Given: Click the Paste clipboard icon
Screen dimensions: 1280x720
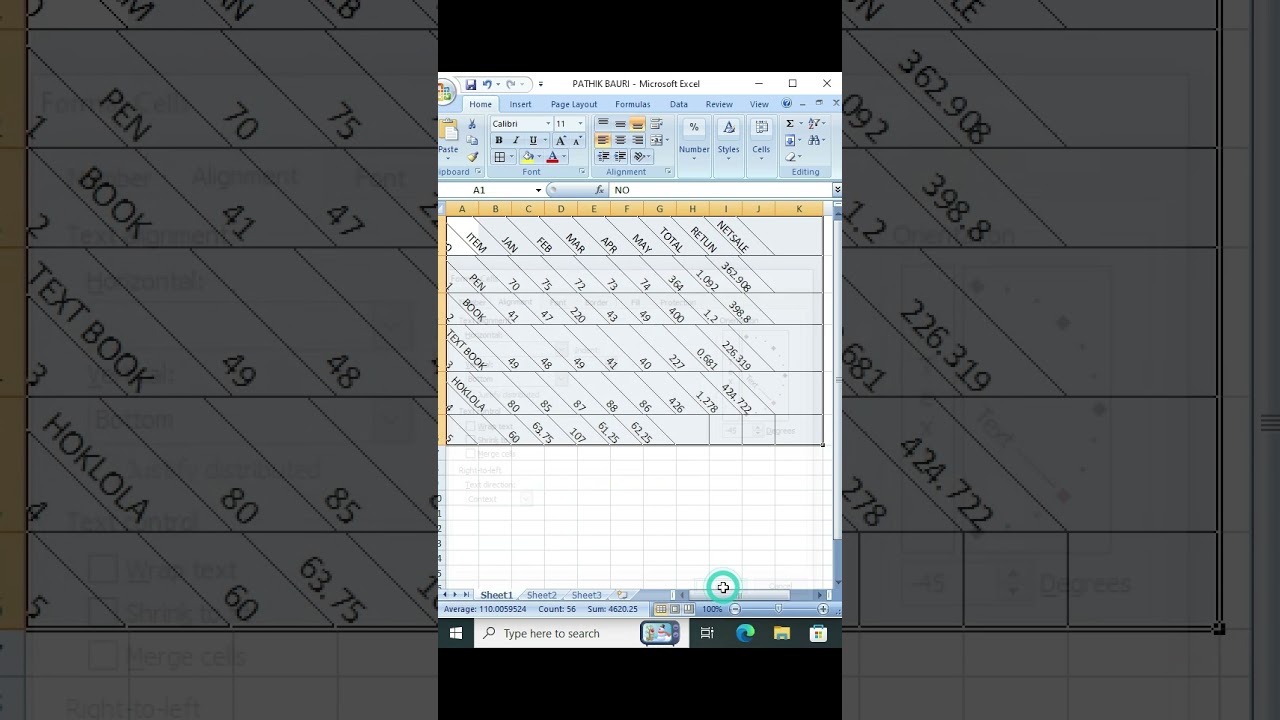Looking at the screenshot, I should point(450,131).
